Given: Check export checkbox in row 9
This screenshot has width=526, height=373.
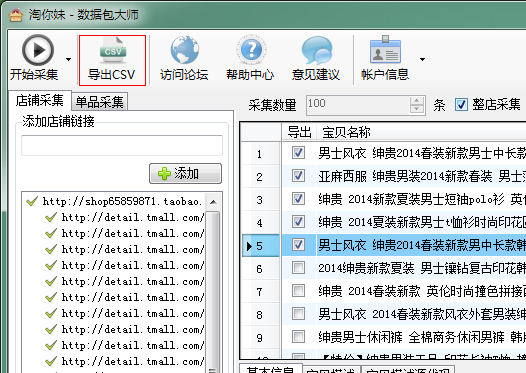Looking at the screenshot, I should point(298,337).
